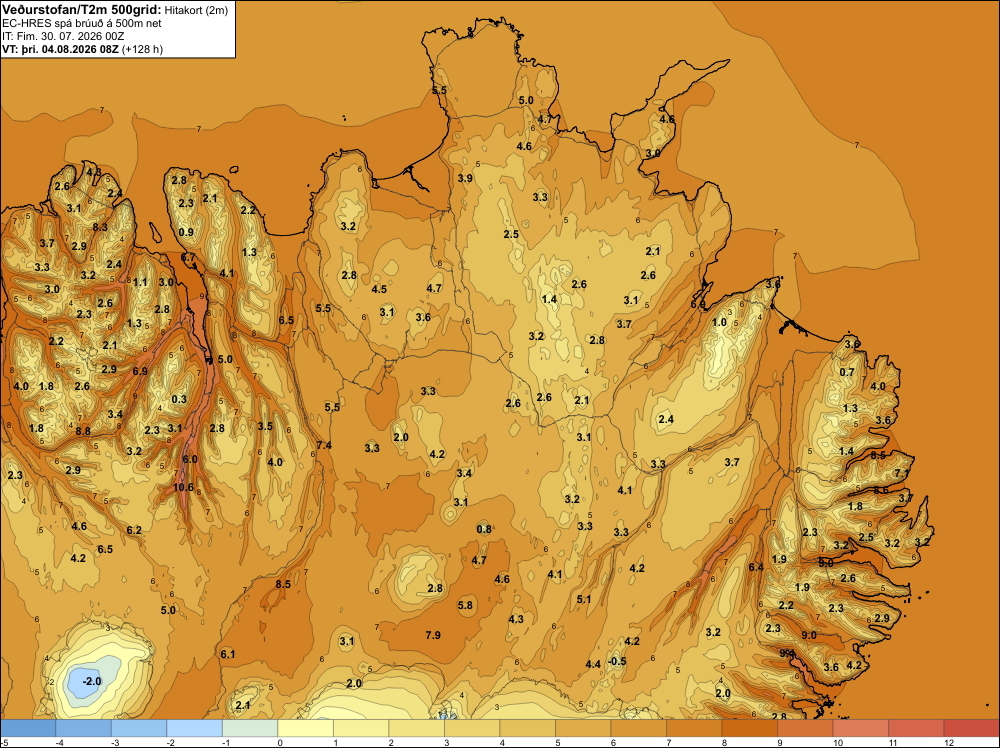Select the 0.3 temperature reading

pyautogui.click(x=180, y=399)
